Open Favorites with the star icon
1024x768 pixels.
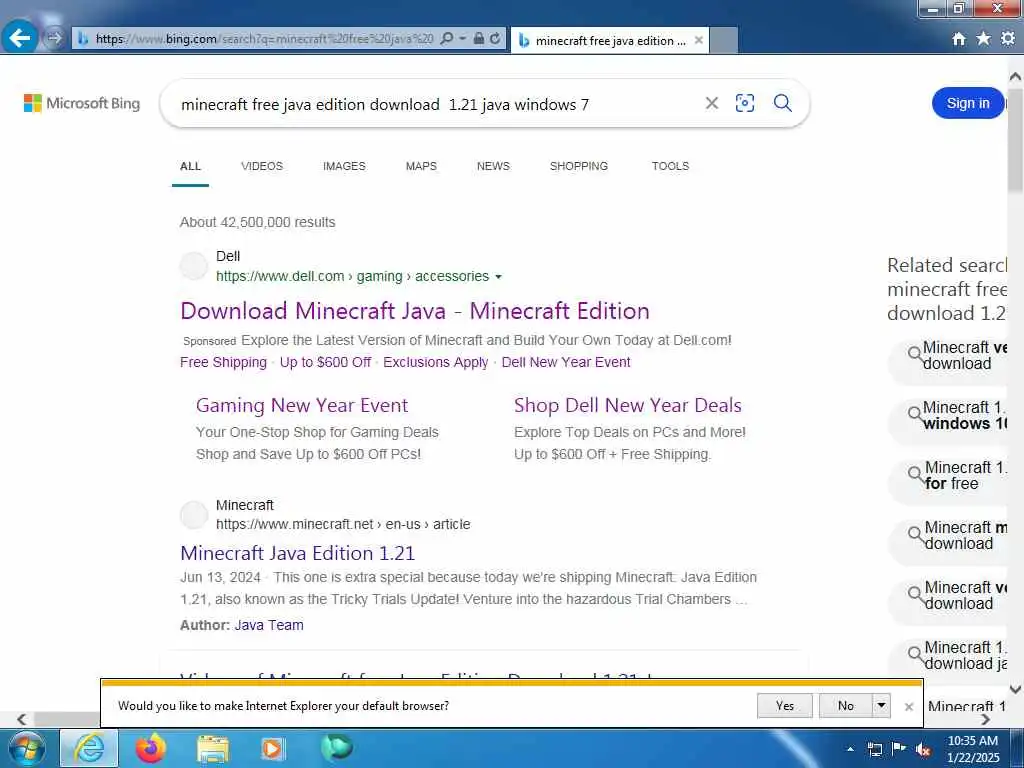pos(983,39)
